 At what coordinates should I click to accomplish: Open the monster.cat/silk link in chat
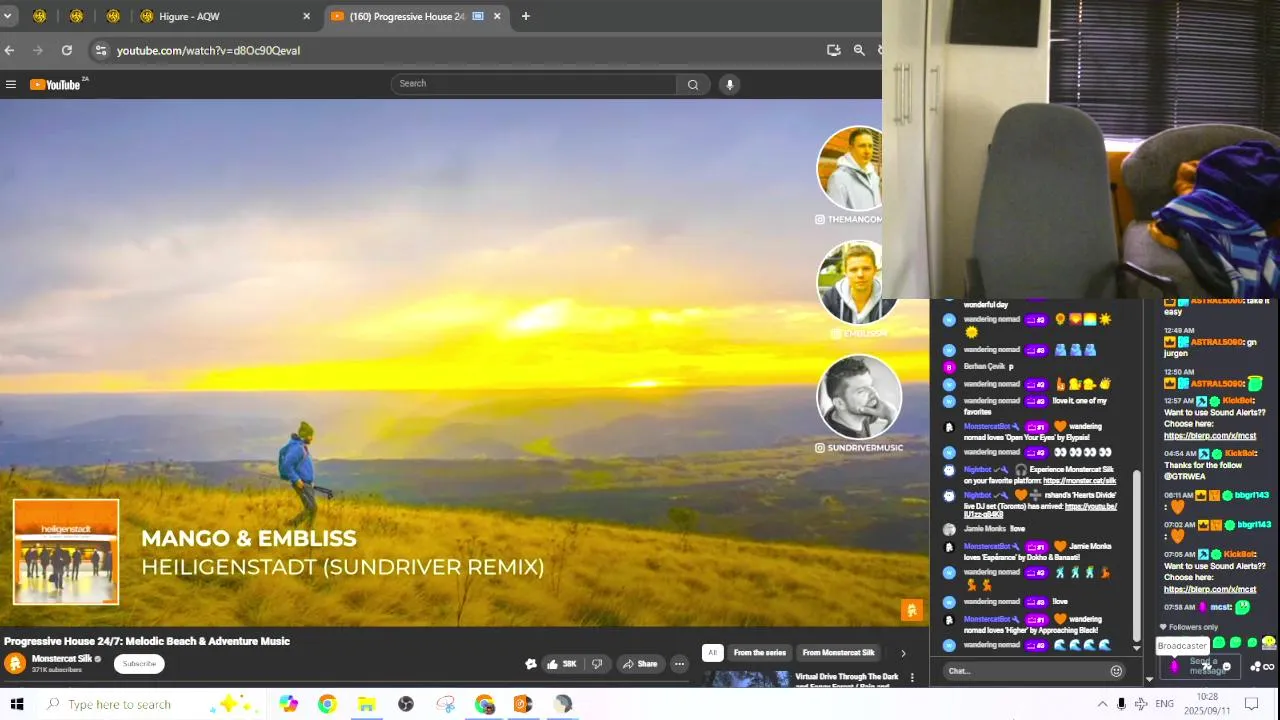coord(1080,481)
